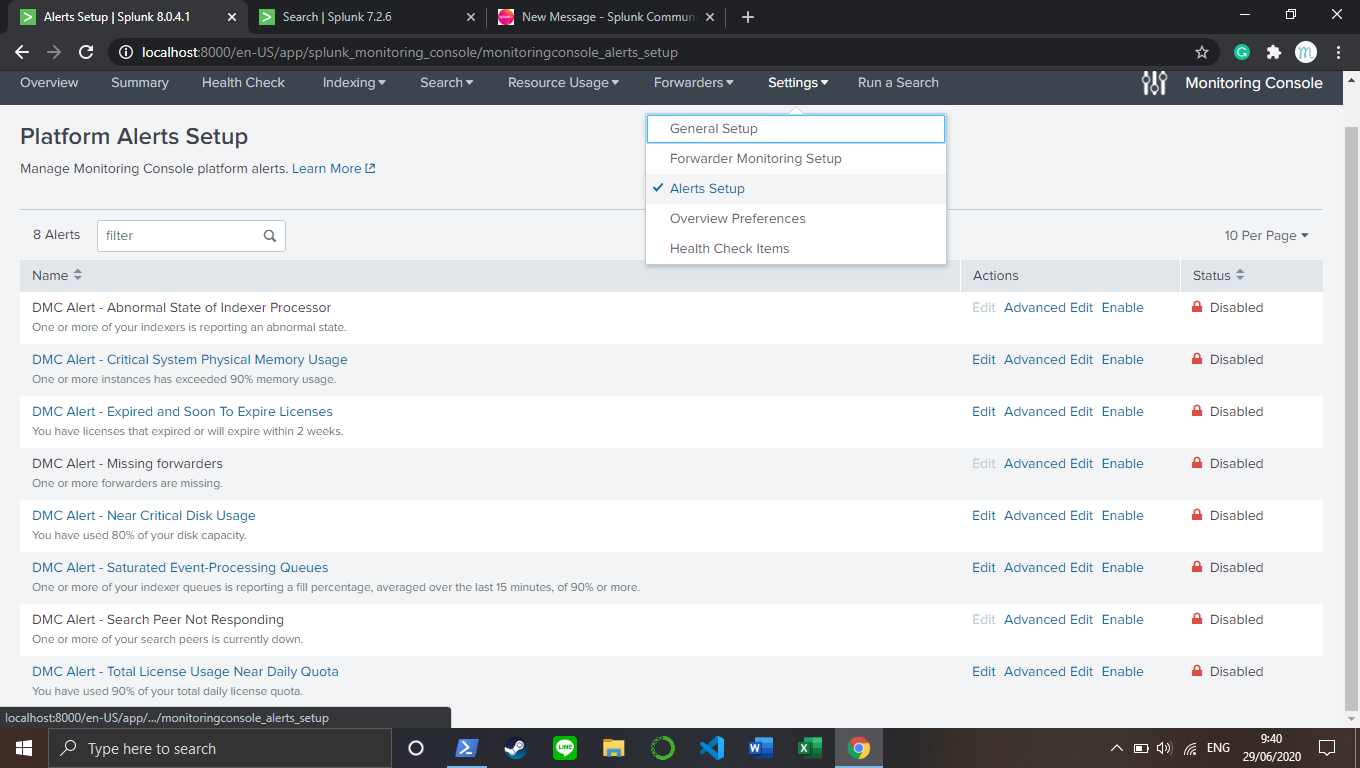Open the Chrome three-dot menu
This screenshot has height=768, width=1360.
[x=1338, y=52]
